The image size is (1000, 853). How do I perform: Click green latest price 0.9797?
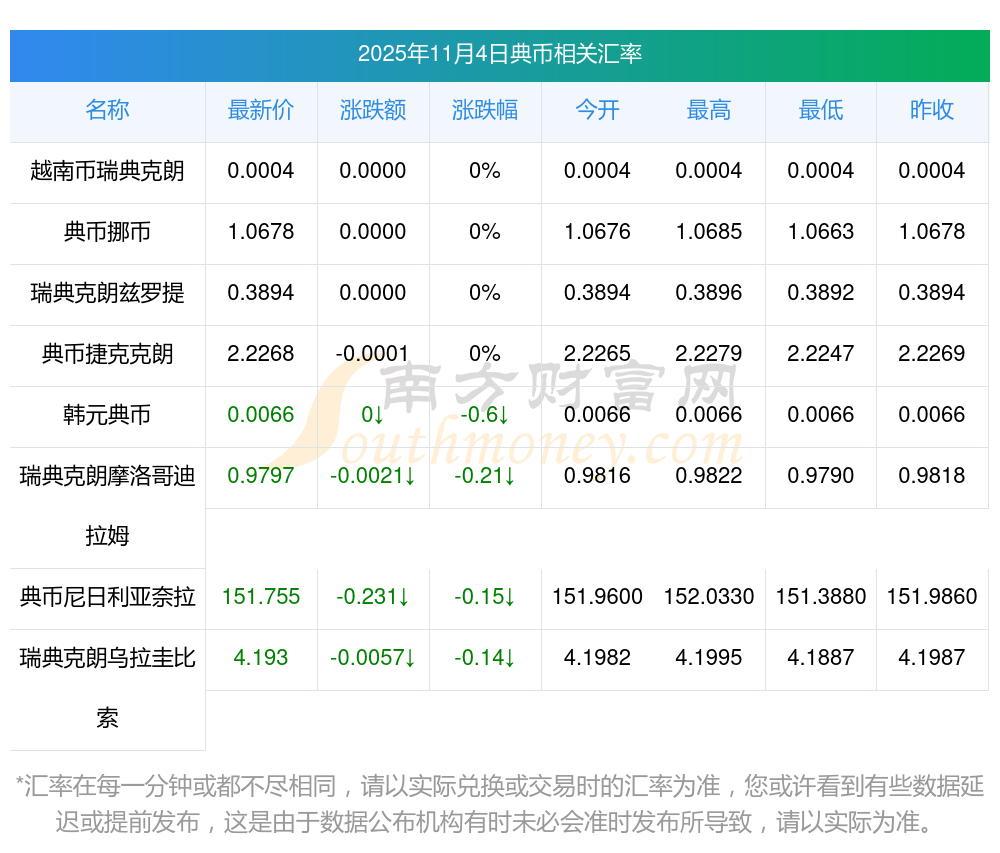coord(261,476)
